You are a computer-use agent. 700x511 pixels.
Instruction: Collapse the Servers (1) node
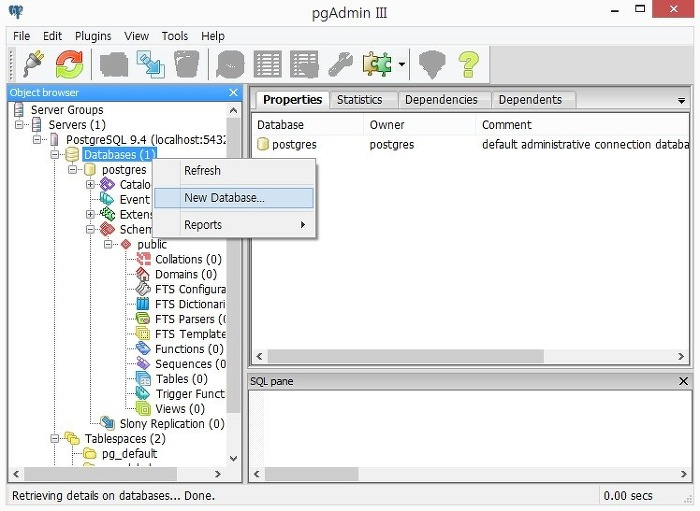19,125
